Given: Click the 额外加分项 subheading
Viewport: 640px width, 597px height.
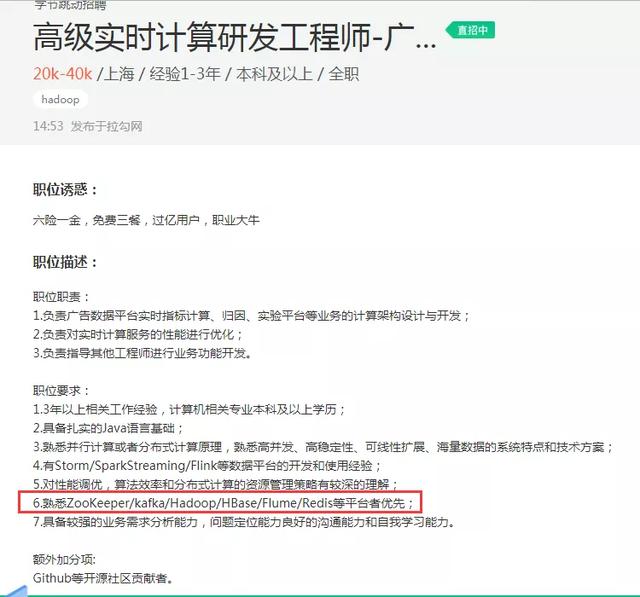Looking at the screenshot, I should coord(64,559).
